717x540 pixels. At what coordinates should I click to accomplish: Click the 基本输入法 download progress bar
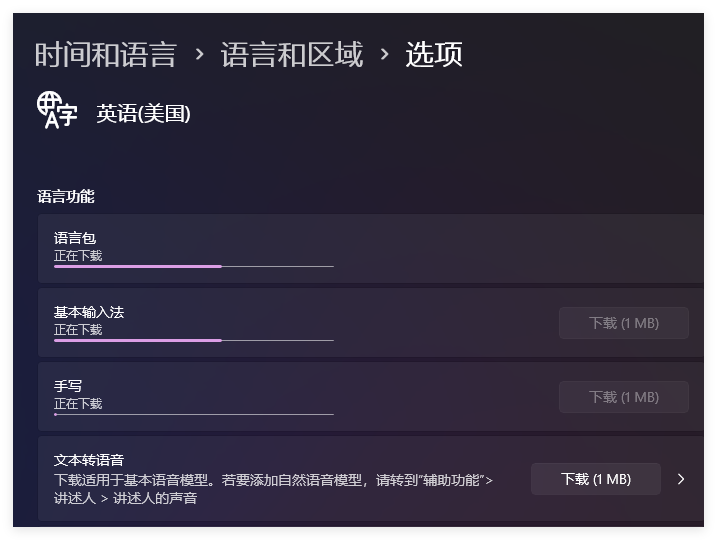(x=193, y=341)
